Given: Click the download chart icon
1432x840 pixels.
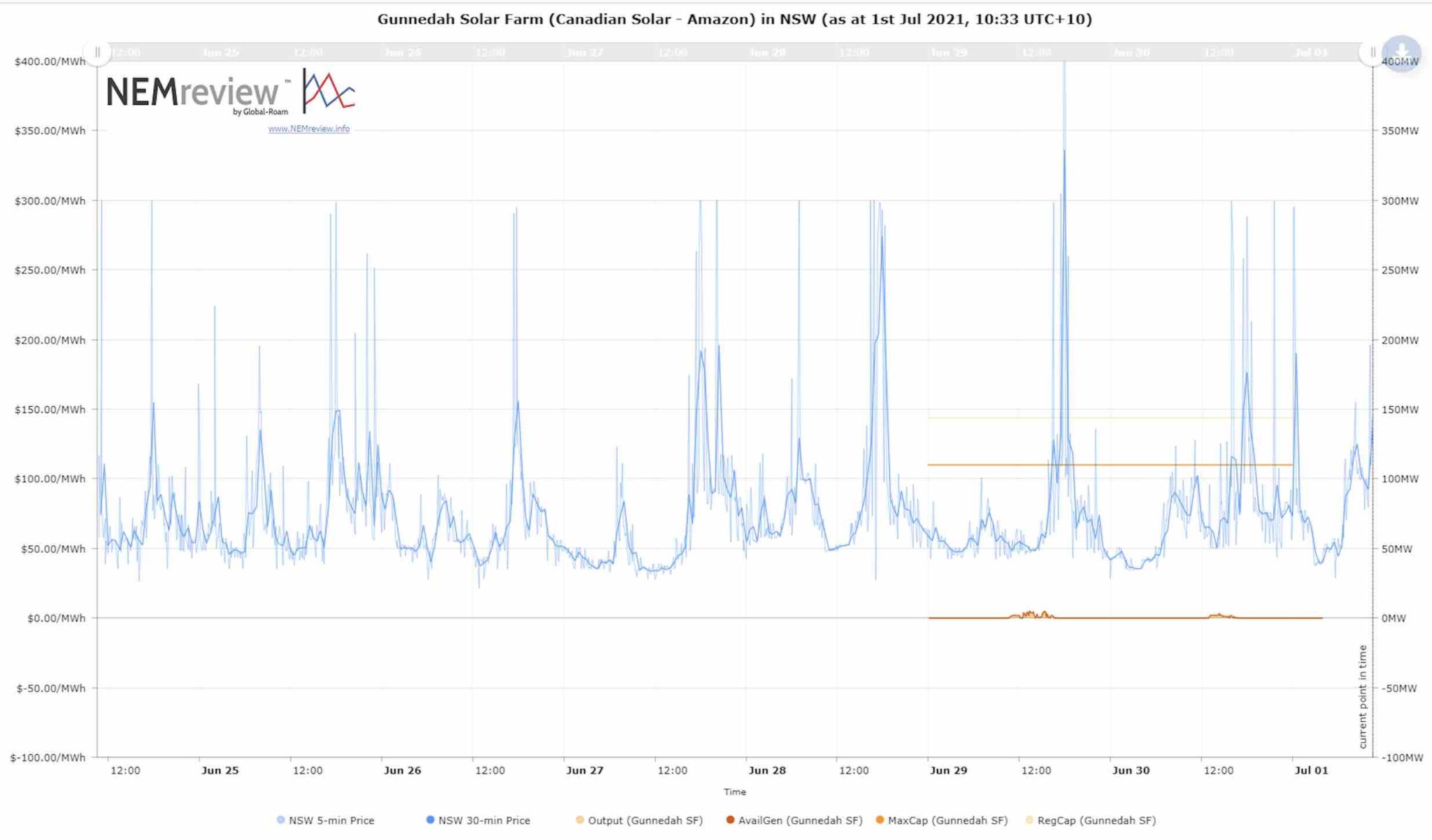Looking at the screenshot, I should pos(1401,53).
